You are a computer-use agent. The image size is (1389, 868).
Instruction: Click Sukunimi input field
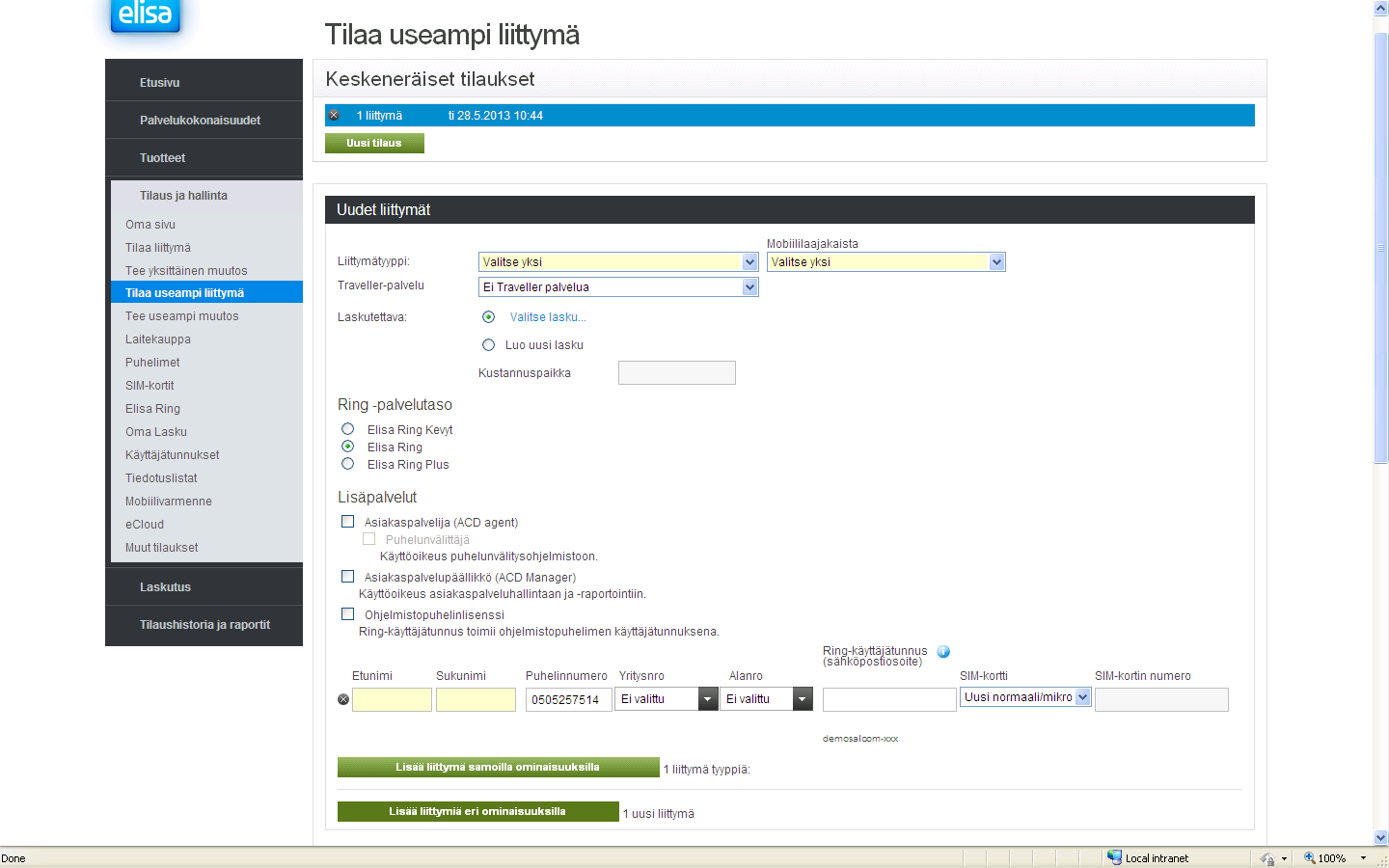[x=476, y=700]
